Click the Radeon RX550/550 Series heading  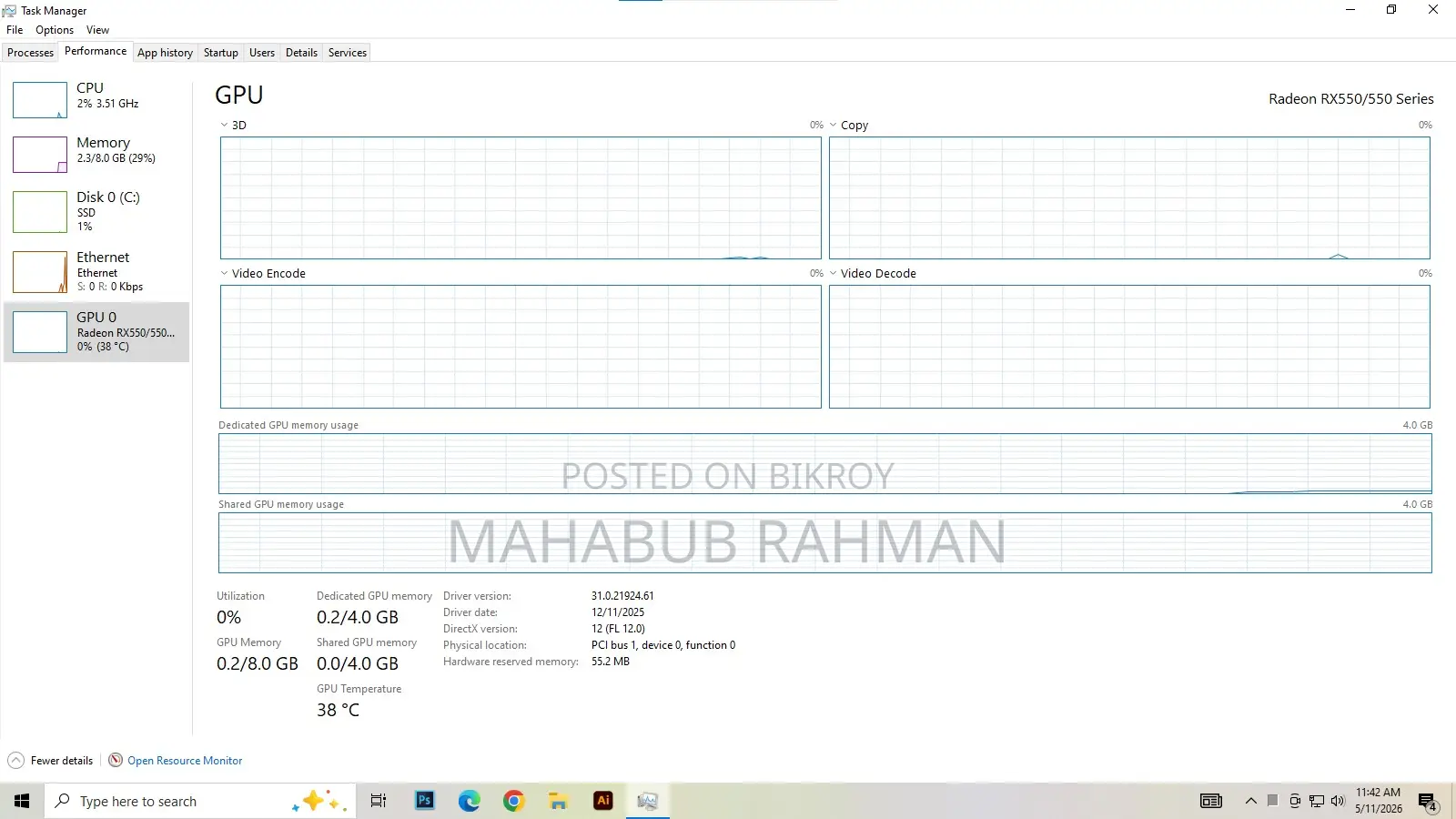[1351, 99]
